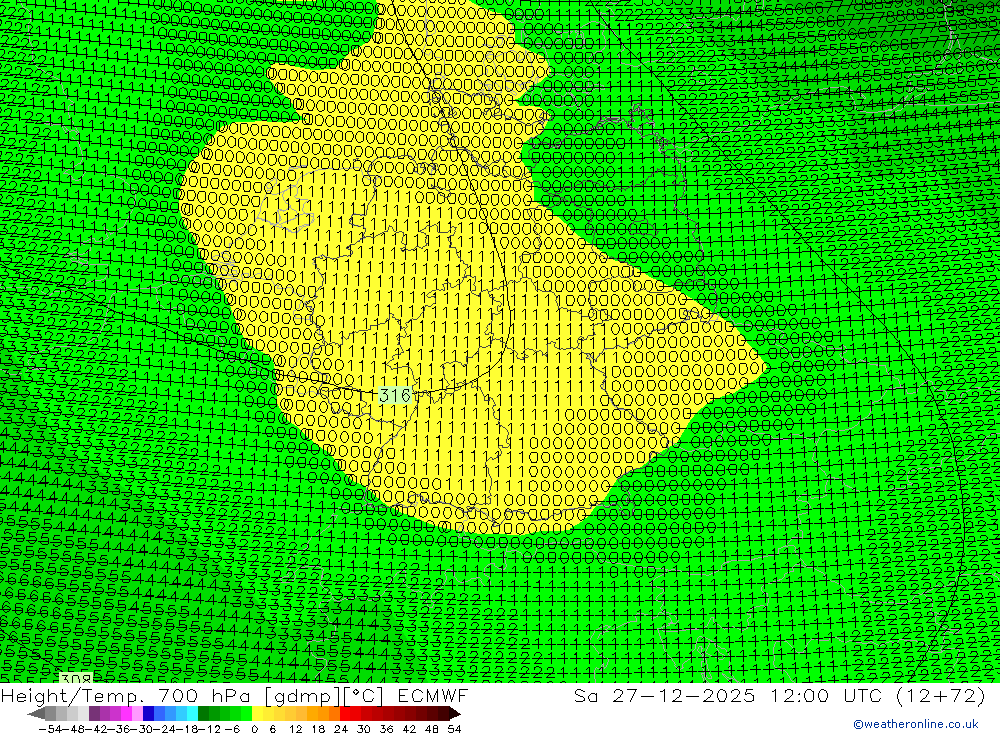The image size is (1000, 733).
Task: Click the 12 legend value
Action: pos(295,729)
